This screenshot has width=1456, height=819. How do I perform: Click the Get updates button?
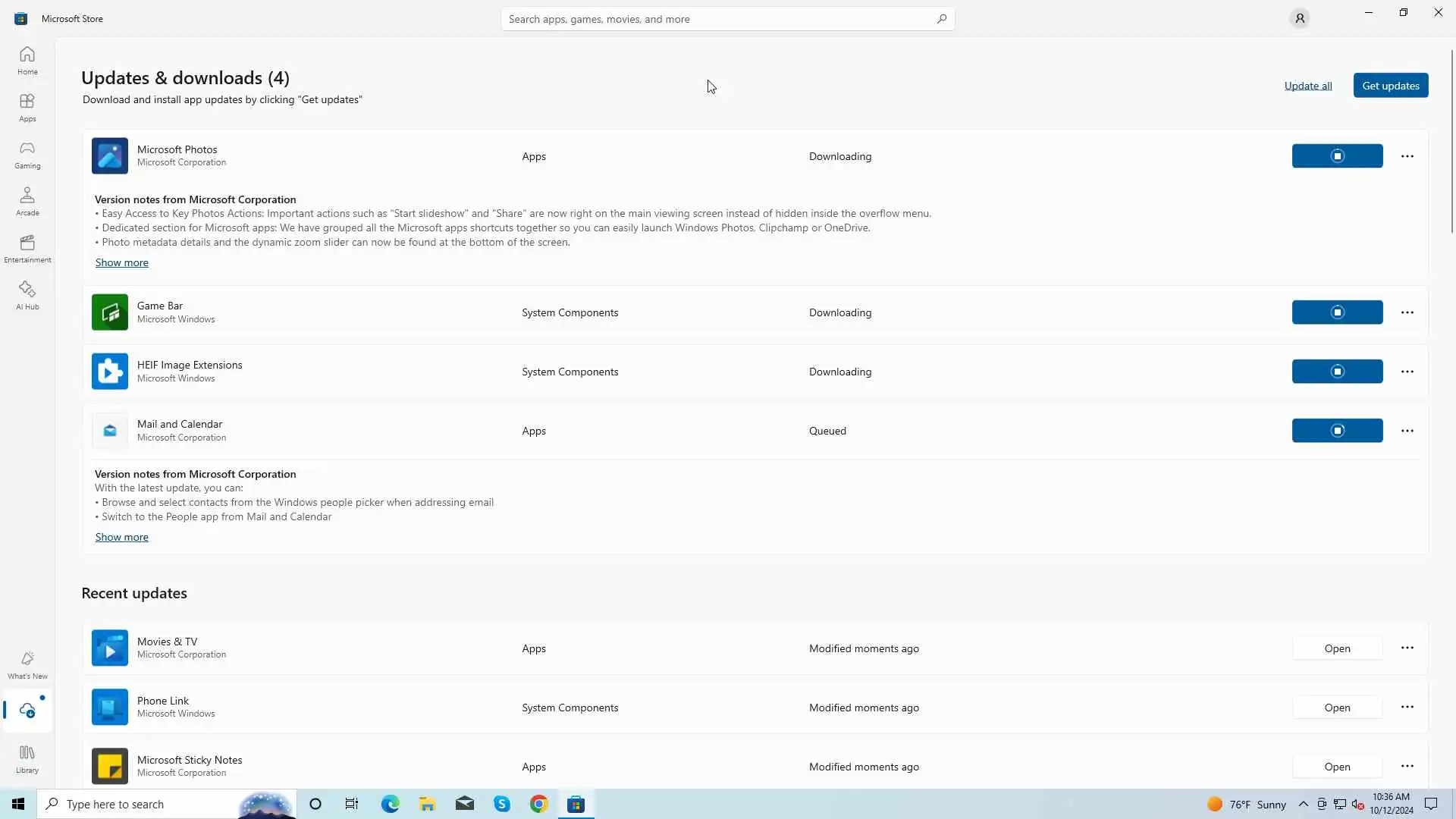click(1390, 86)
